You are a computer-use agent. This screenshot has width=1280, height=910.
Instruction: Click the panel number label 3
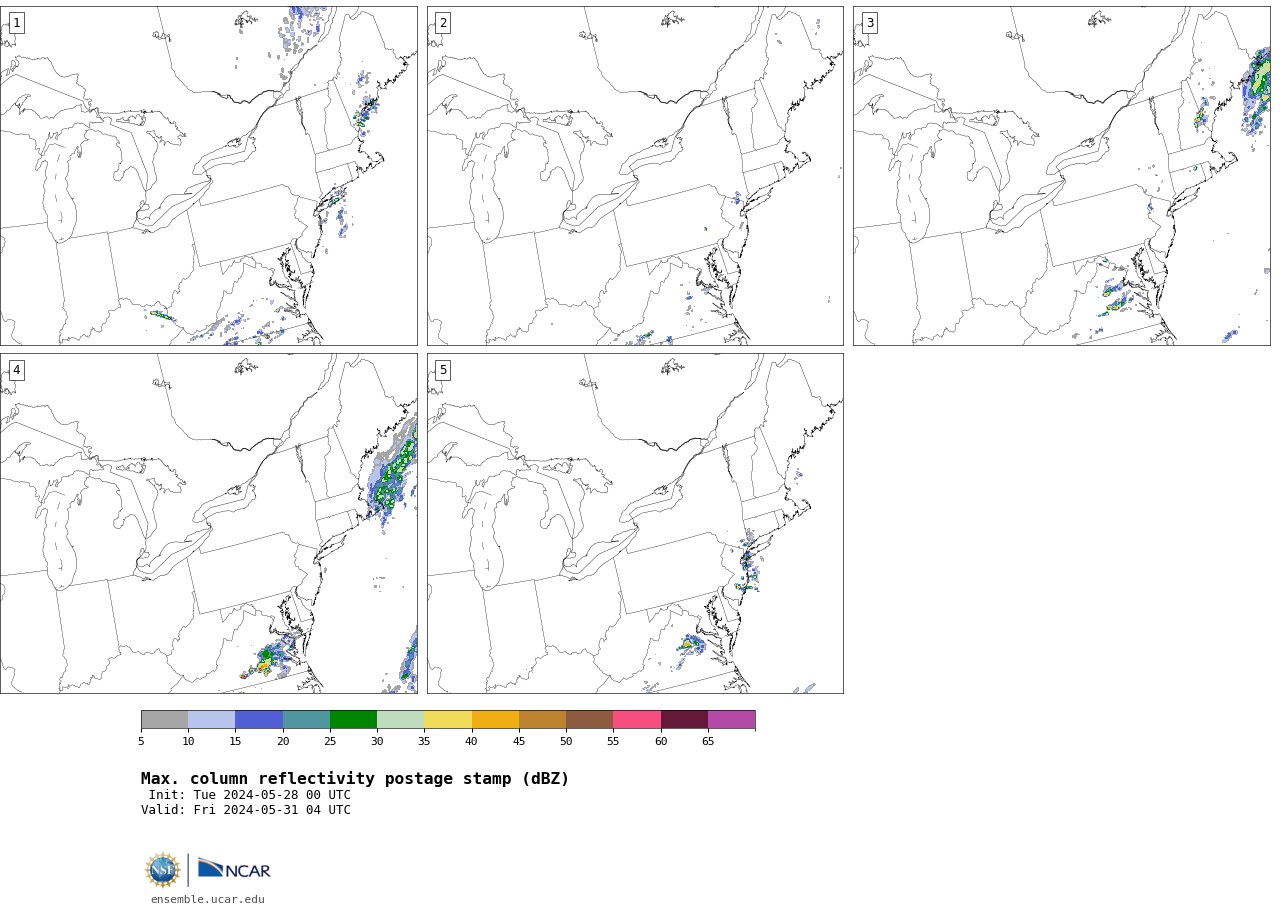point(870,23)
